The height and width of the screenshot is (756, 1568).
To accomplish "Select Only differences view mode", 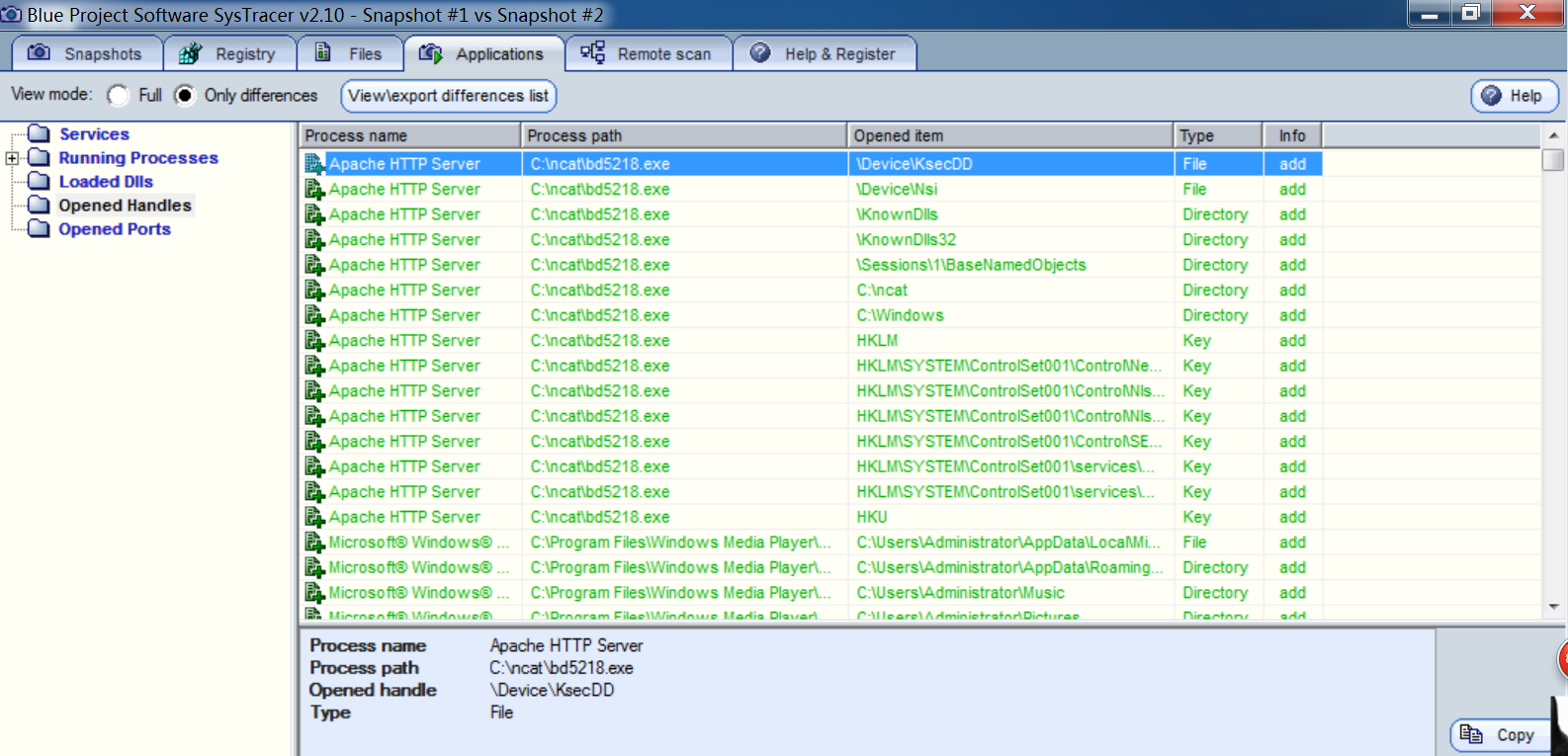I will [x=184, y=95].
